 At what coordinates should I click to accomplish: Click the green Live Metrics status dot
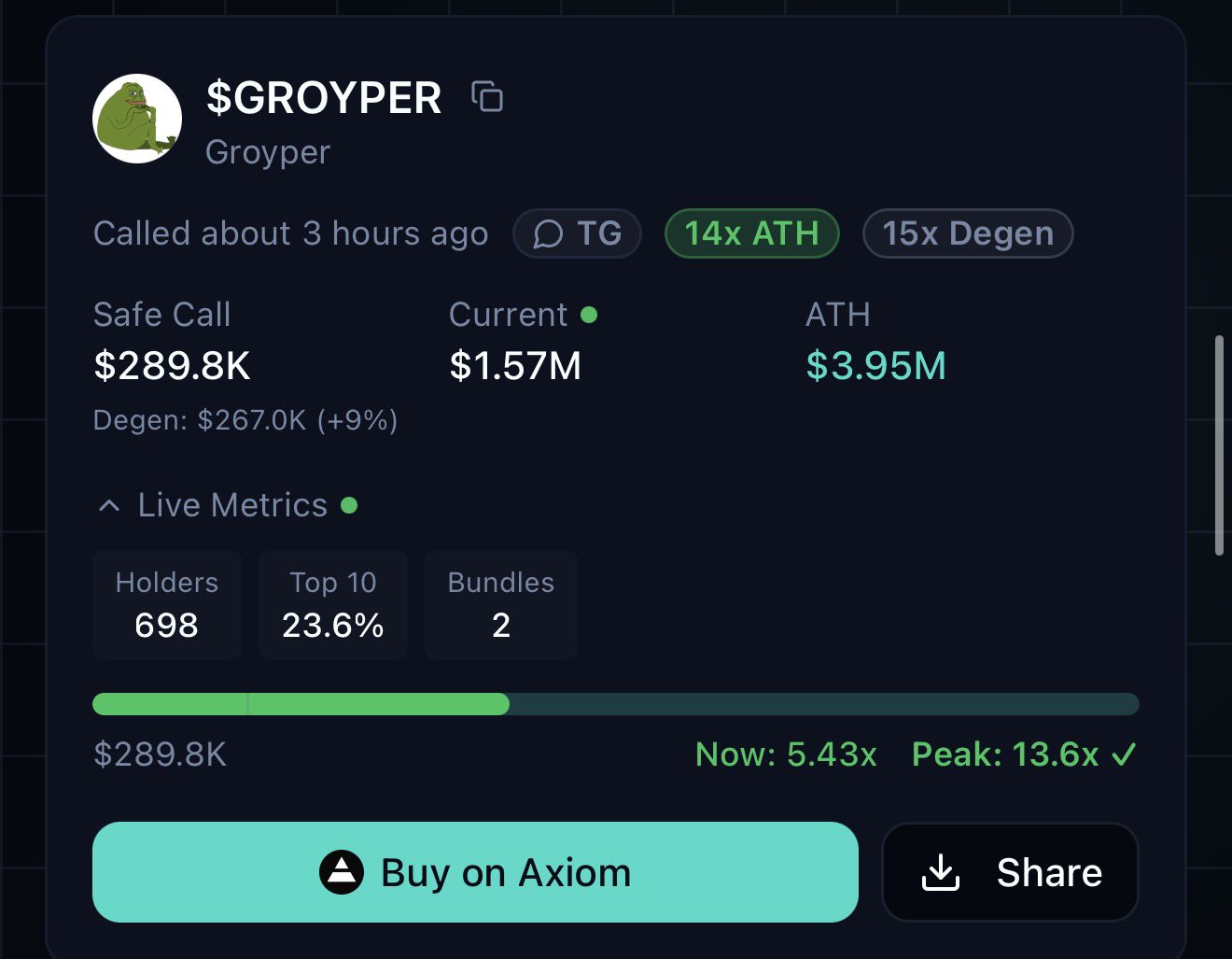(x=349, y=505)
